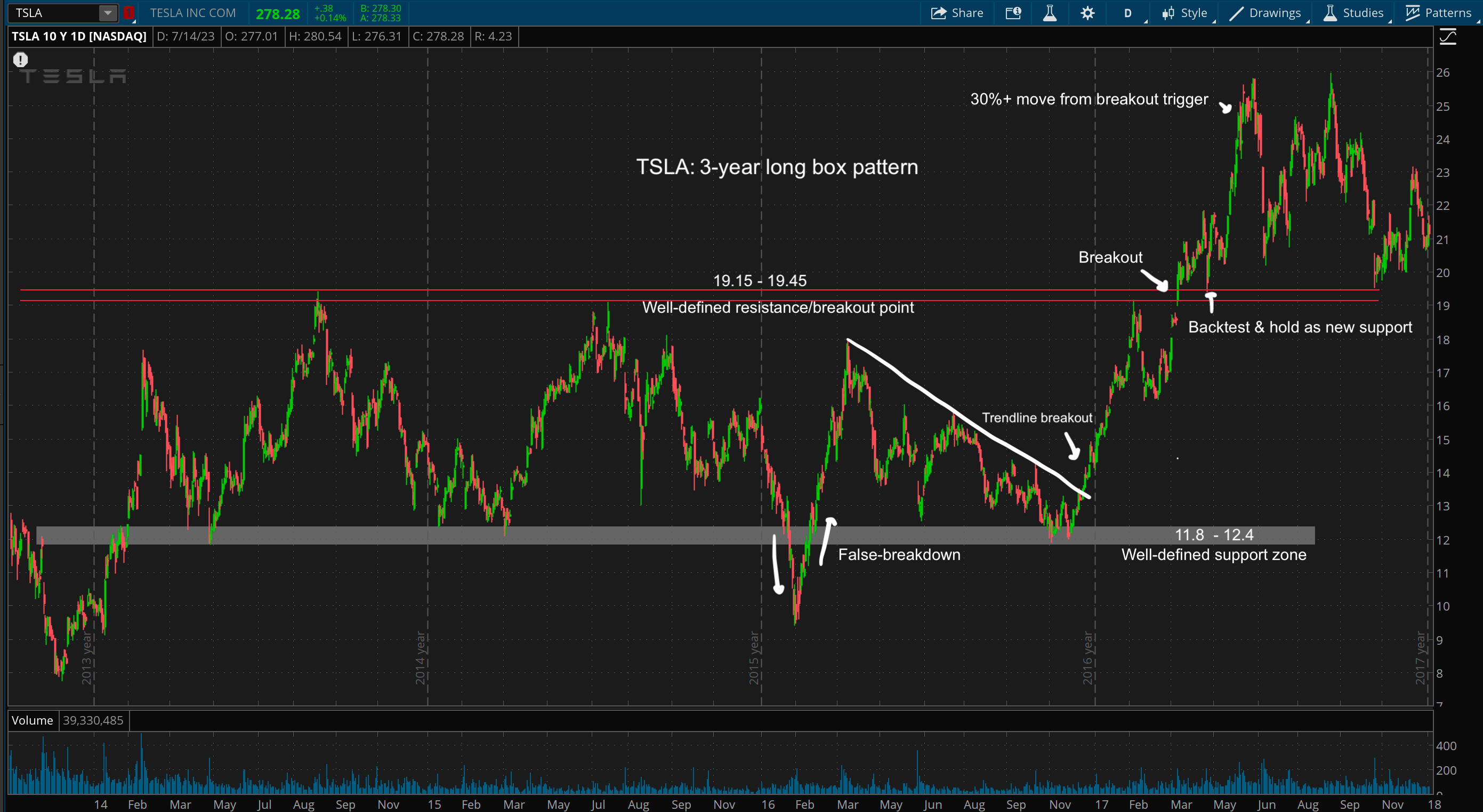The image size is (1483, 812).
Task: Click year 14 on the time axis
Action: tap(101, 804)
